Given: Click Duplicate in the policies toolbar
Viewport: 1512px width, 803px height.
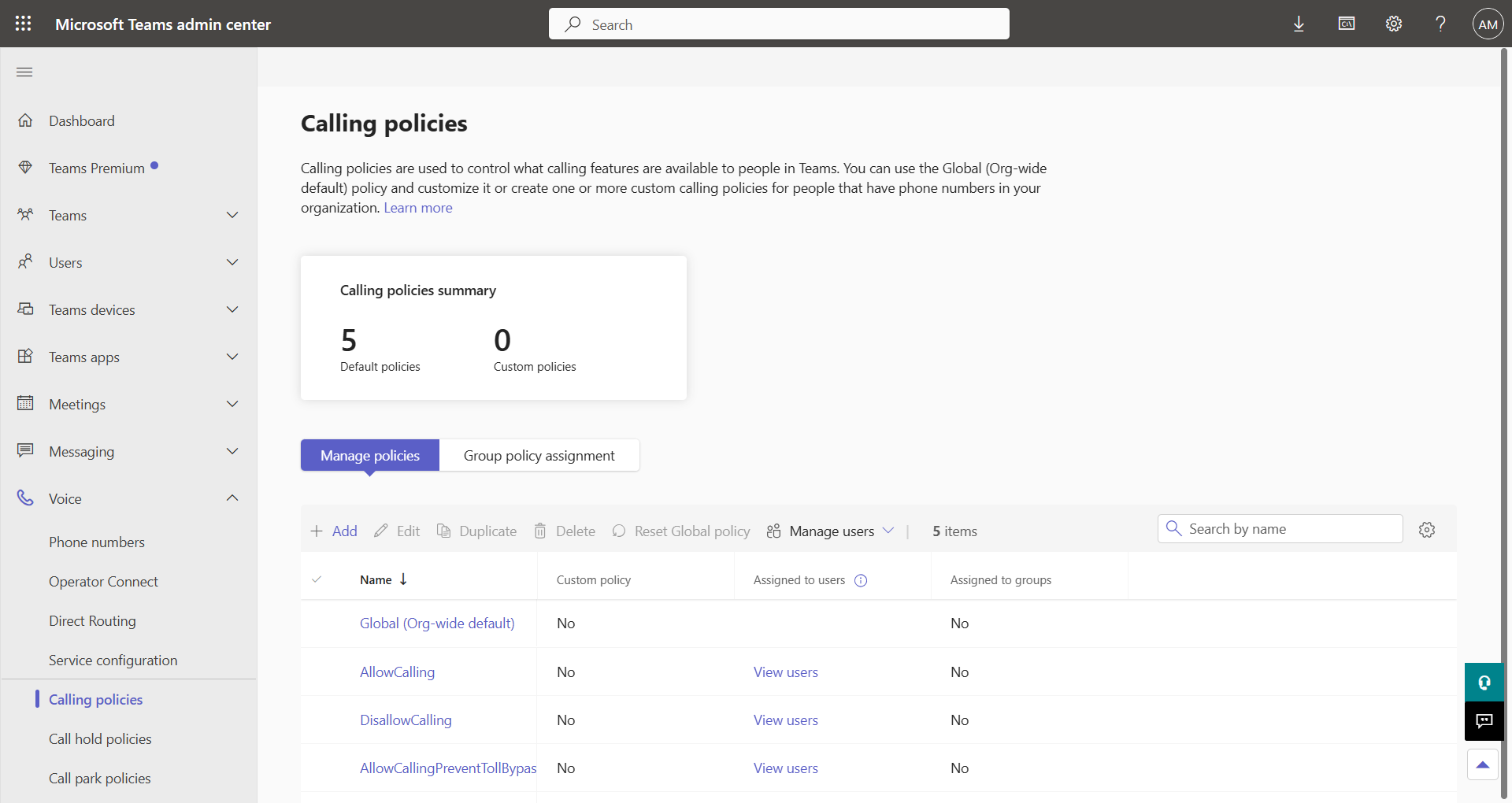Looking at the screenshot, I should pos(477,531).
